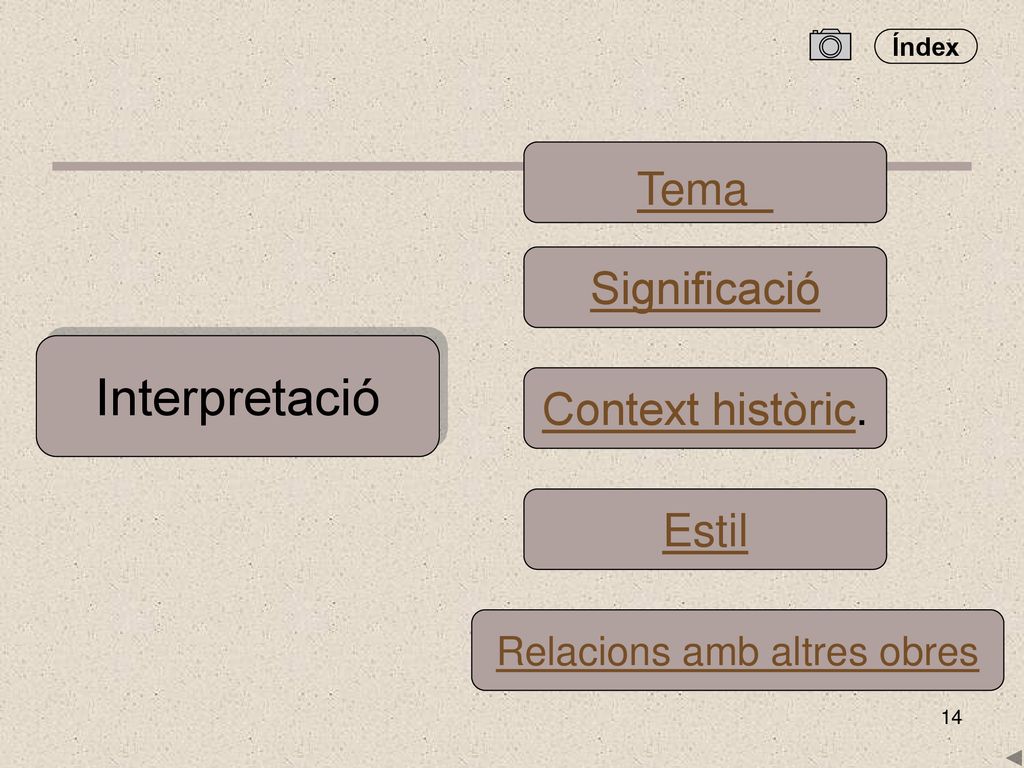Screen dimensions: 1024x768
Task: Open the Índex button
Action: [x=925, y=46]
